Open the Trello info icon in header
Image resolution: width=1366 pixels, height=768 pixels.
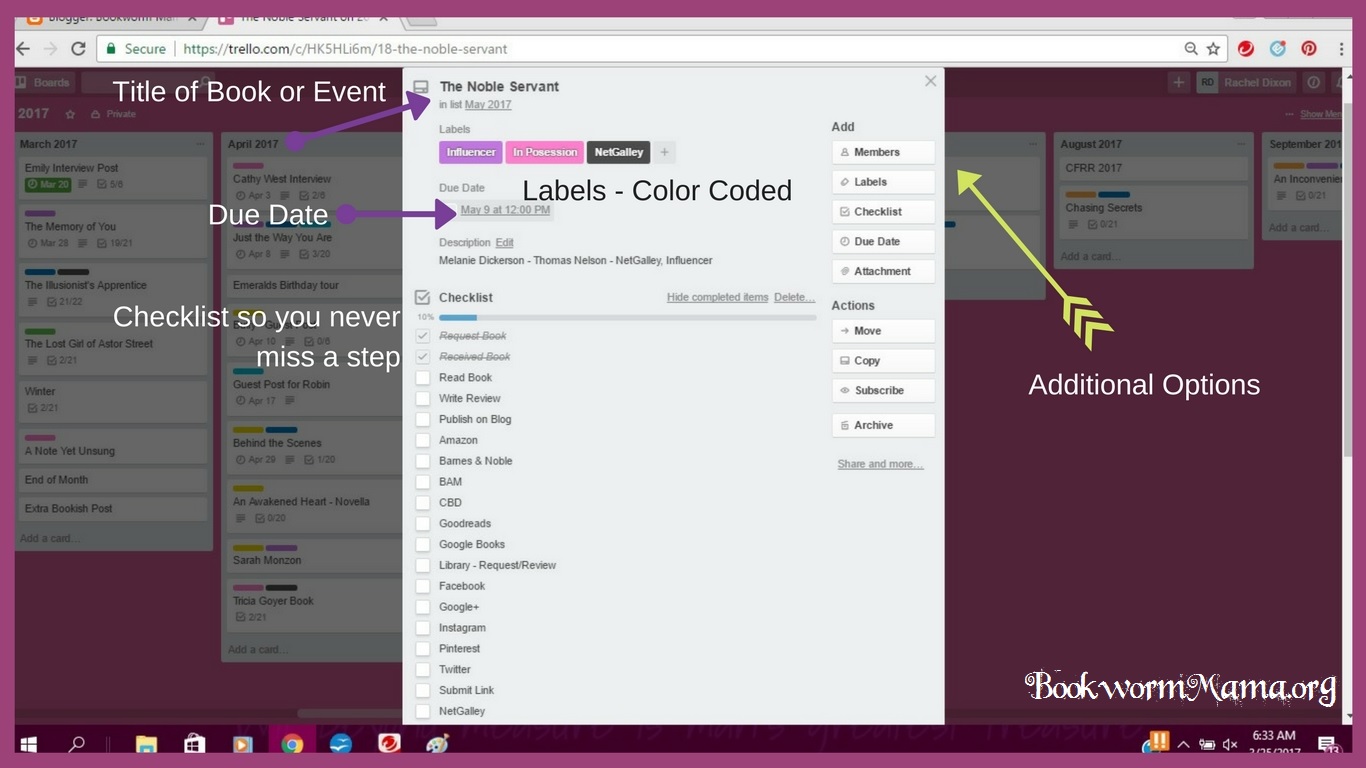click(1314, 83)
